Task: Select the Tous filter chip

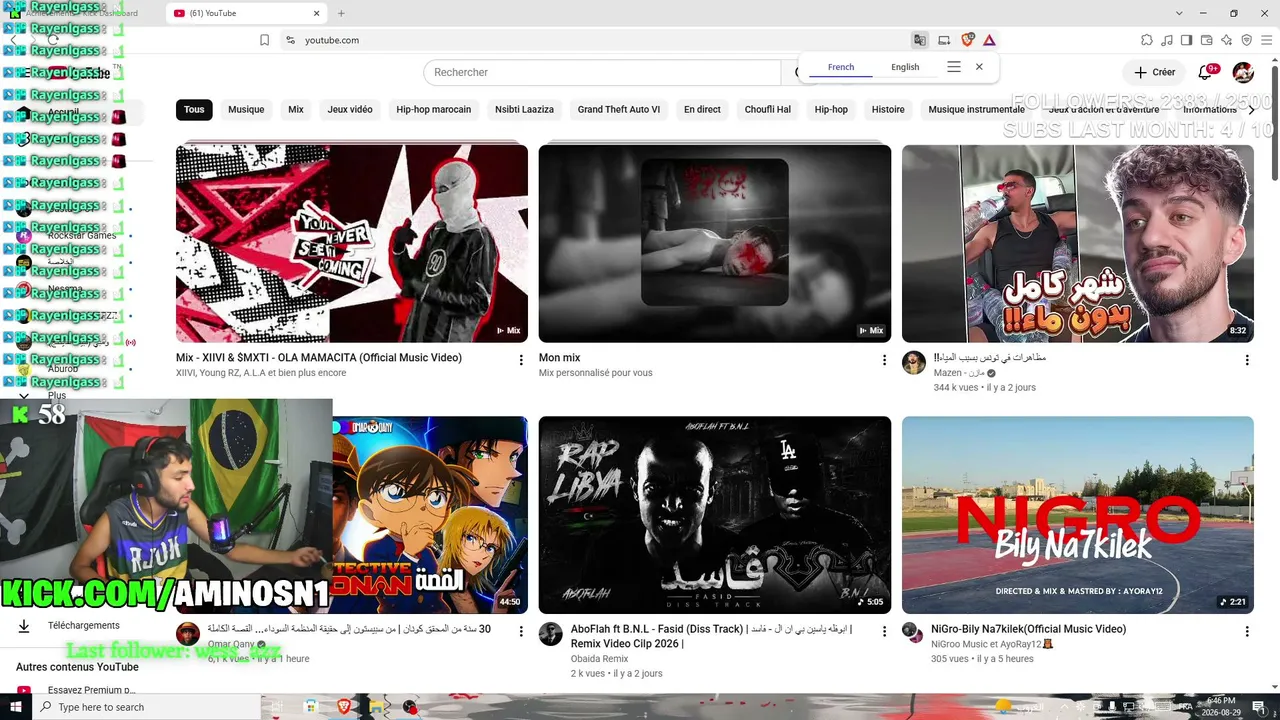Action: [x=194, y=109]
